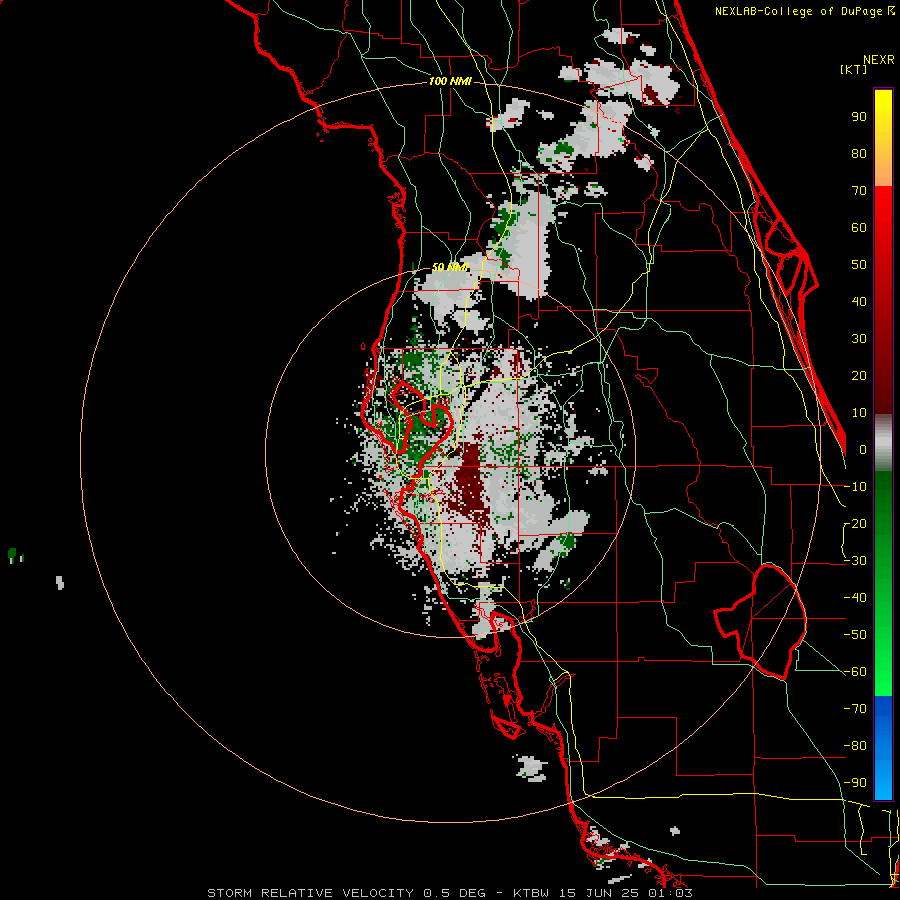Pick the yellow segment atop the velocity color bar
The height and width of the screenshot is (900, 900).
point(883,138)
